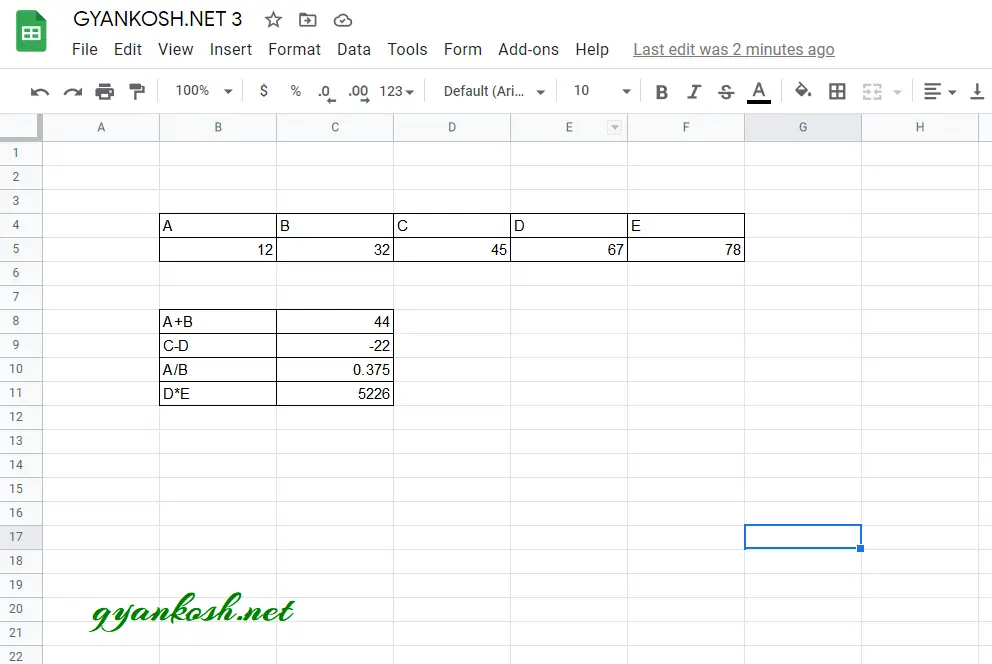This screenshot has height=664, width=992.
Task: Open the fill color picker
Action: coord(803,90)
